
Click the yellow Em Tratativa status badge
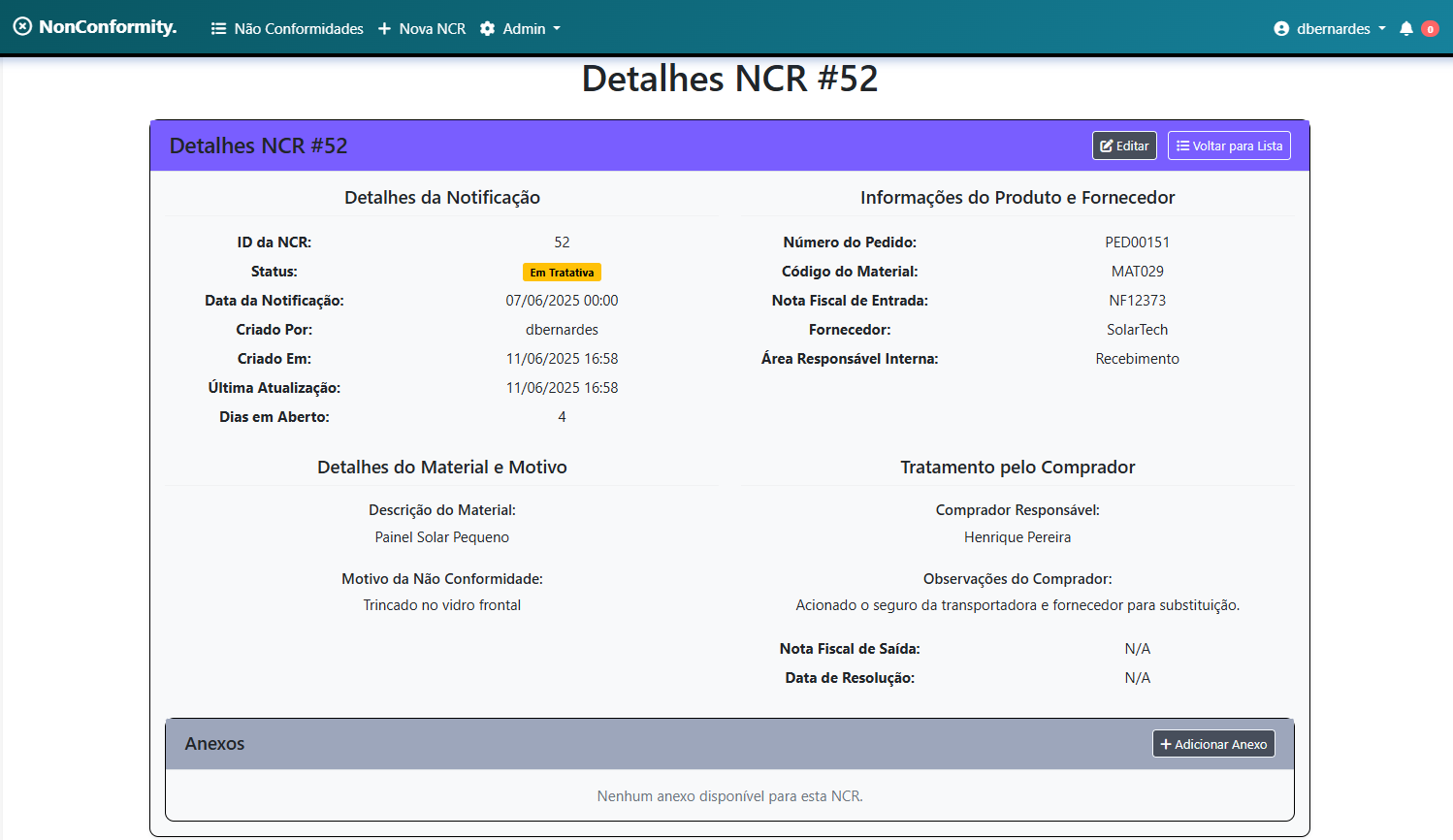point(562,273)
